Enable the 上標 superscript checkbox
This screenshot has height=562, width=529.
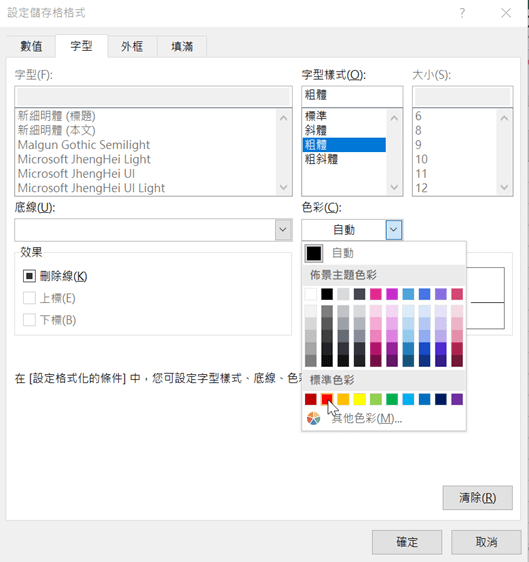point(29,298)
